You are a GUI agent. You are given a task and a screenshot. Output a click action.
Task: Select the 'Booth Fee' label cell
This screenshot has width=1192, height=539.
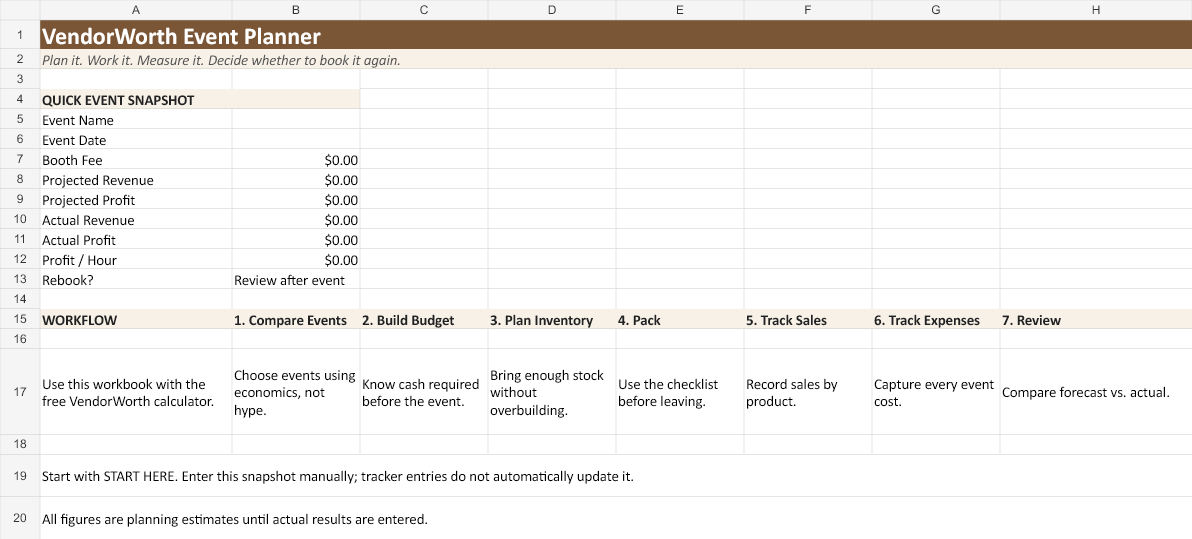pos(135,160)
